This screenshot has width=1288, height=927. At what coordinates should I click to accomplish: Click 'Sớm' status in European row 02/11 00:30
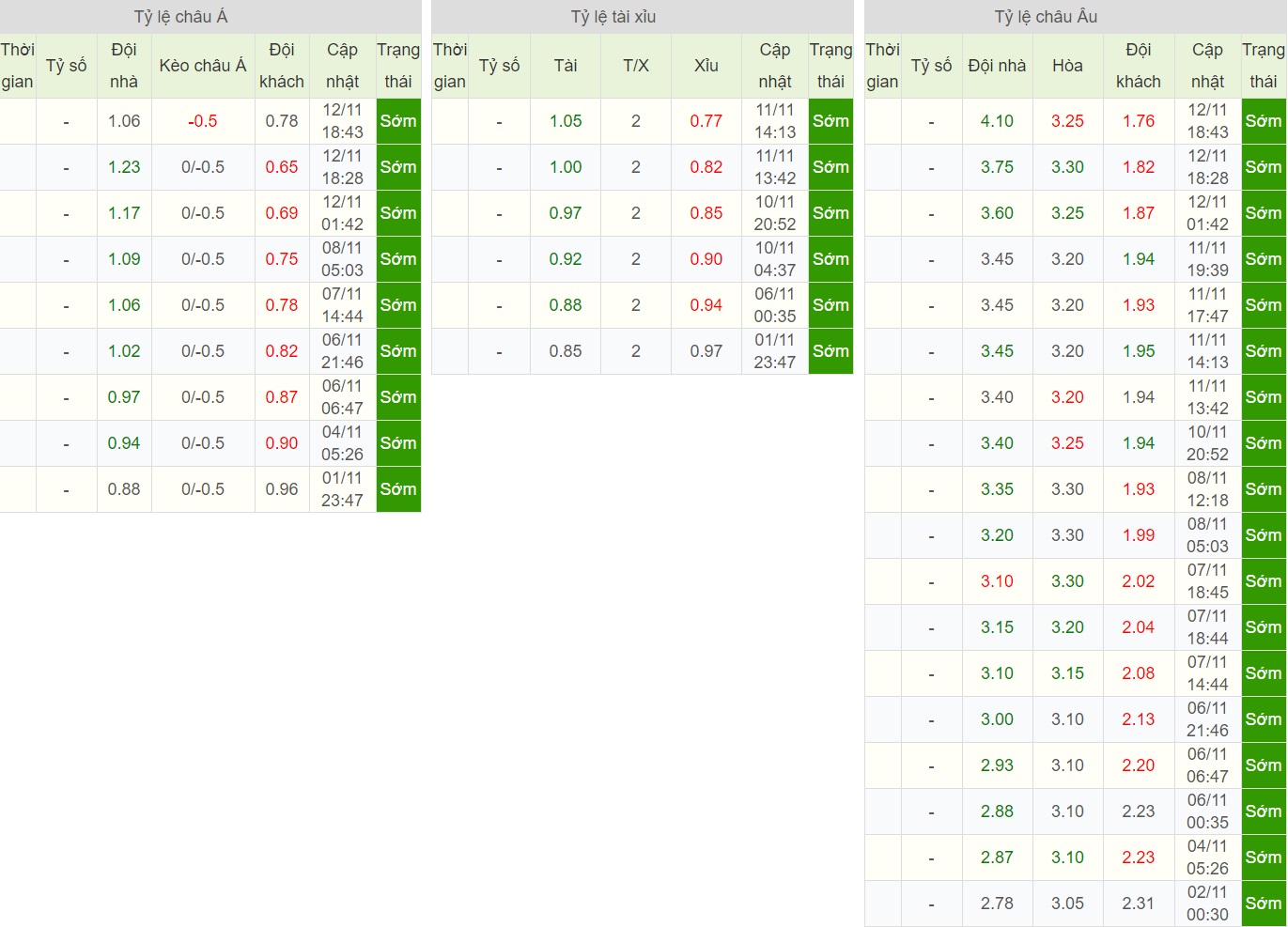(x=1264, y=904)
